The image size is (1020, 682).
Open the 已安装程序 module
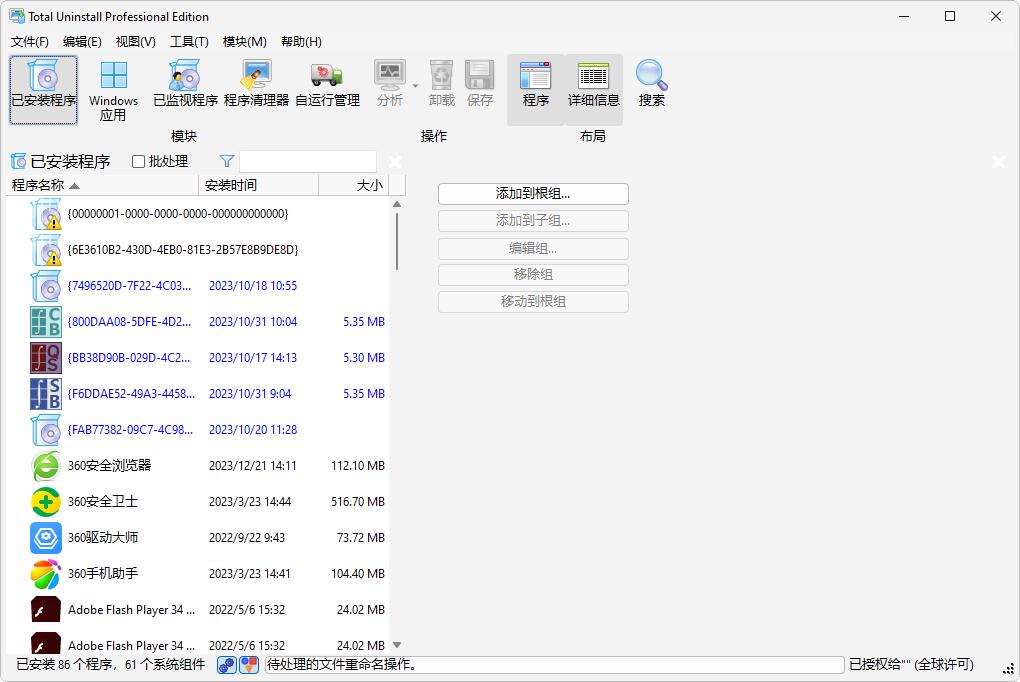pos(44,89)
